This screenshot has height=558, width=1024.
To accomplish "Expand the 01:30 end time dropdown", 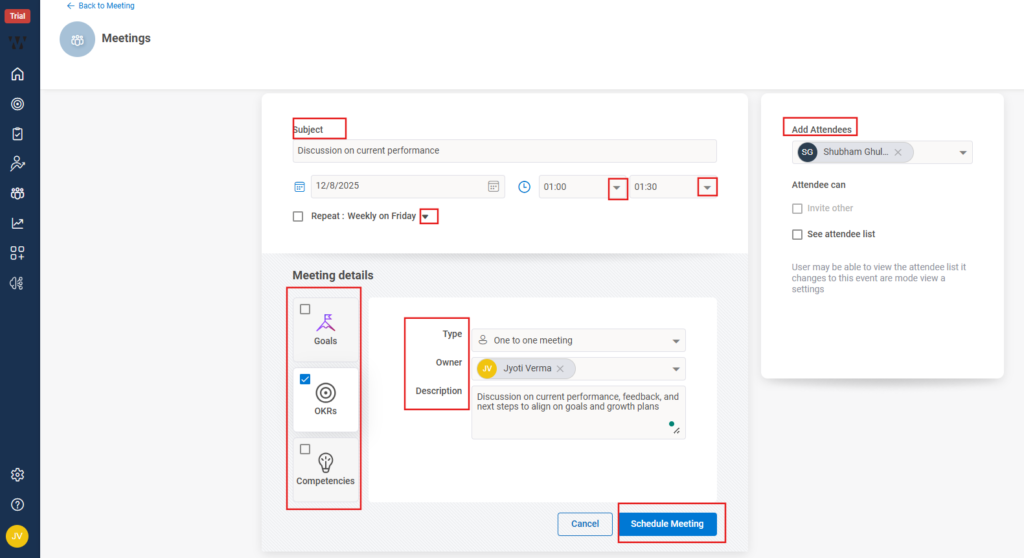I will pos(707,187).
